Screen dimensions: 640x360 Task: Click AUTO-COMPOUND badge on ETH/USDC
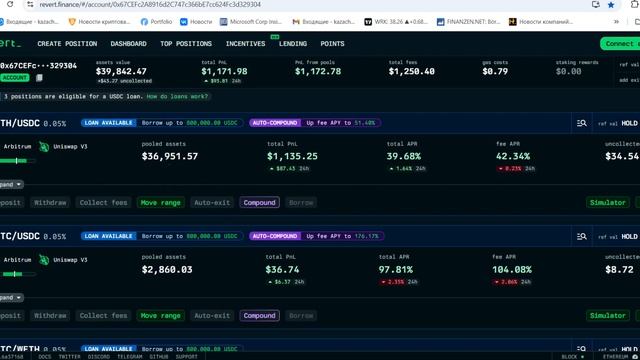275,123
